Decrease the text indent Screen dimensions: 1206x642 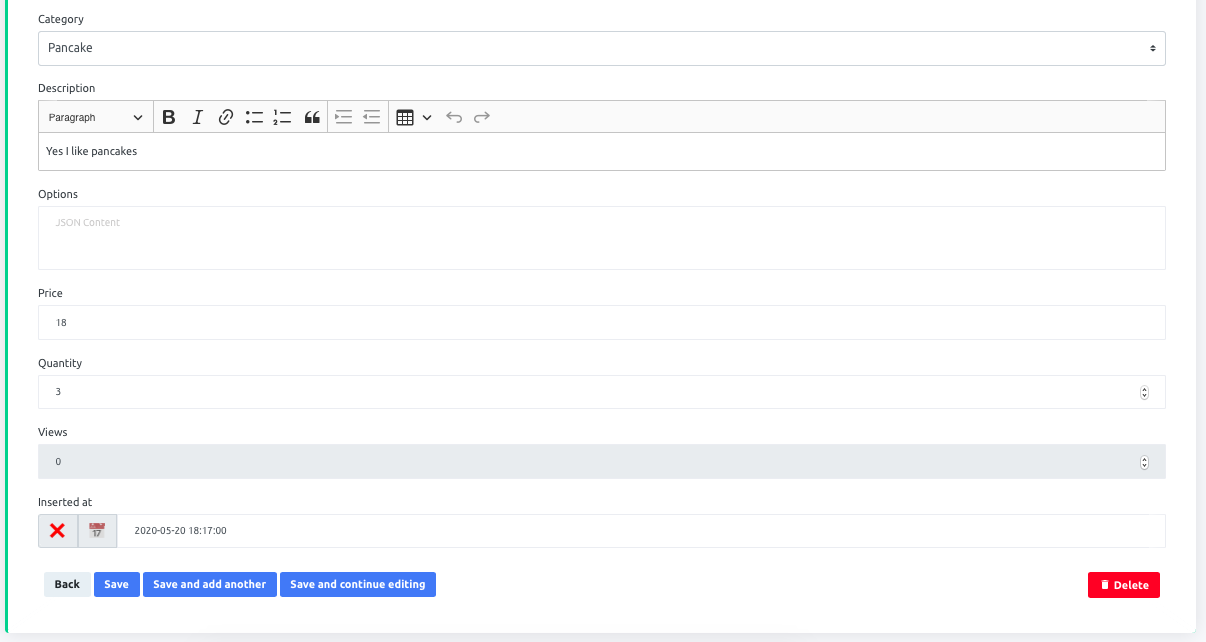[371, 116]
